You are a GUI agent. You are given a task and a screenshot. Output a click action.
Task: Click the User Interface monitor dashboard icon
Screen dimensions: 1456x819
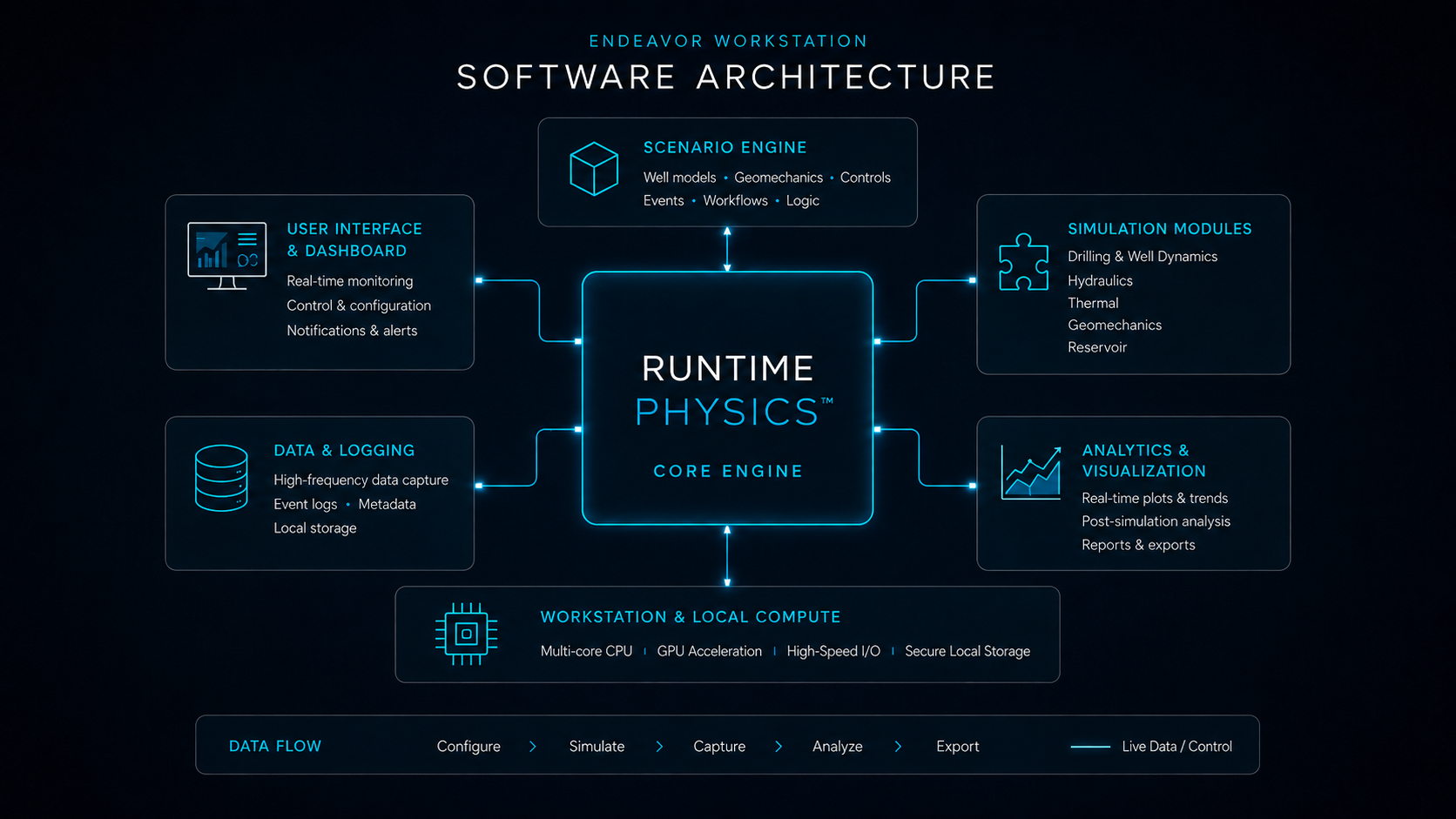(226, 256)
